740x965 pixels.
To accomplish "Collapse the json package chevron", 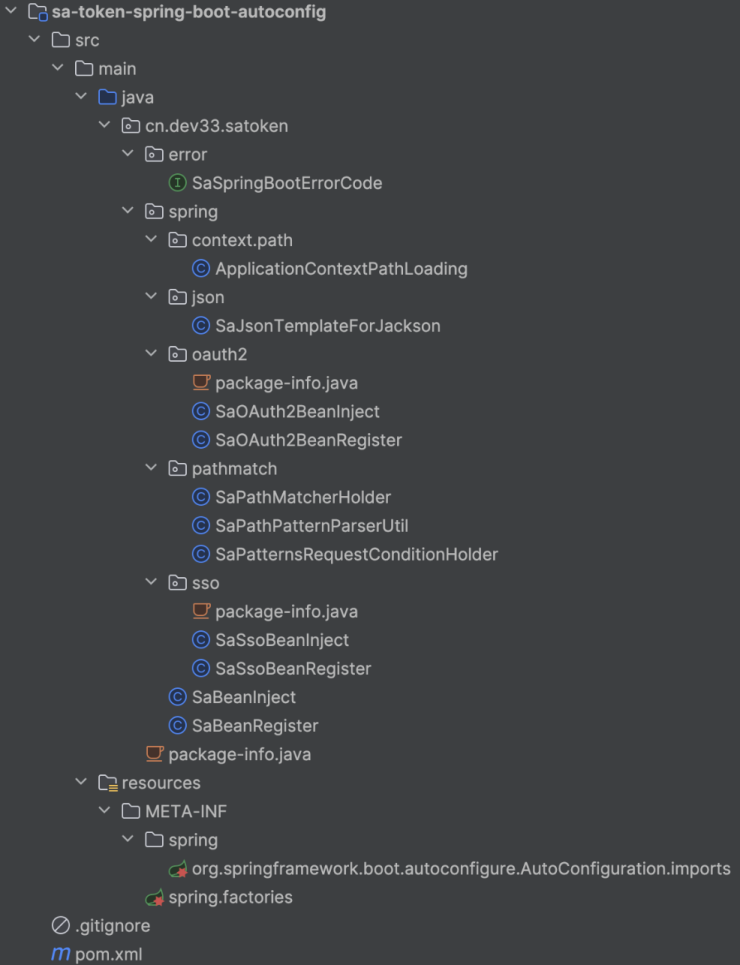I will pos(151,296).
